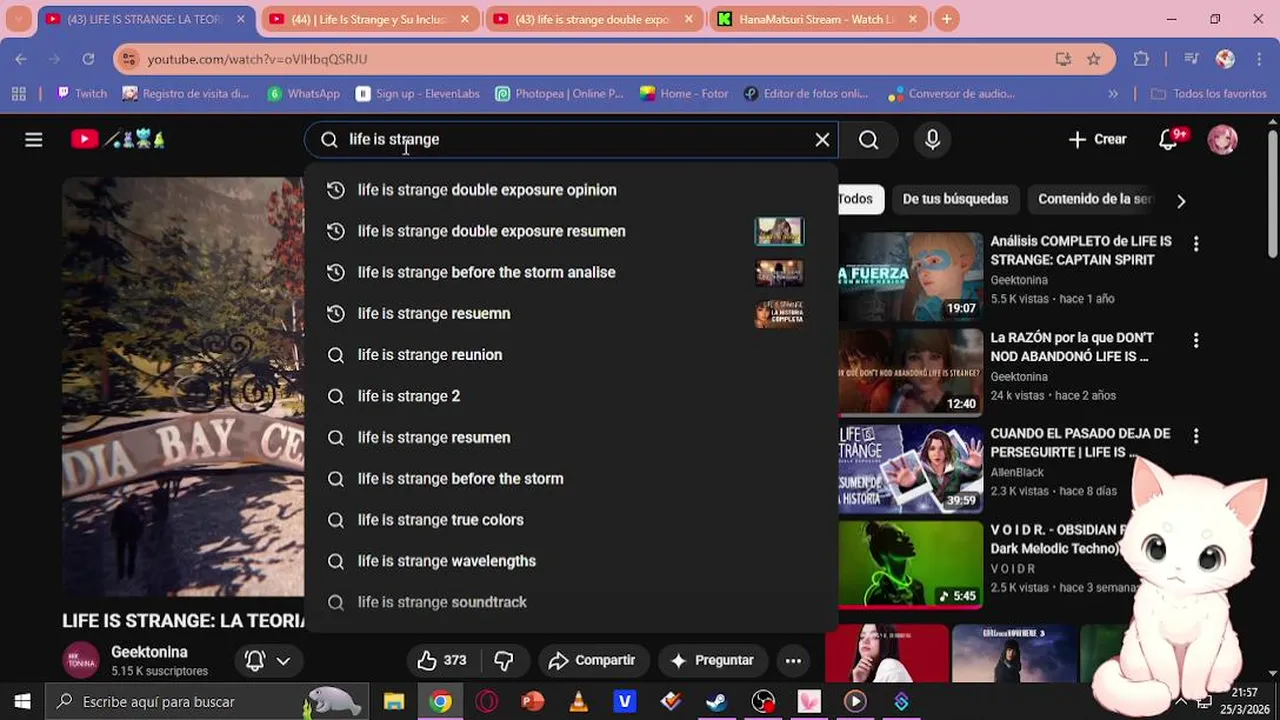Click thumbnail beside 'before the storm analise' suggestion

pos(779,272)
